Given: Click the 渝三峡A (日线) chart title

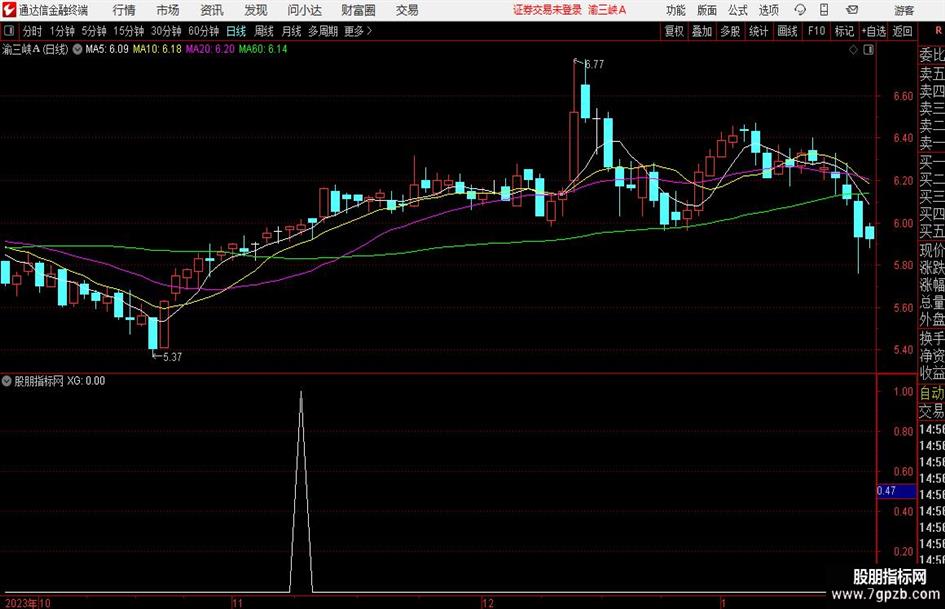Looking at the screenshot, I should pyautogui.click(x=35, y=49).
